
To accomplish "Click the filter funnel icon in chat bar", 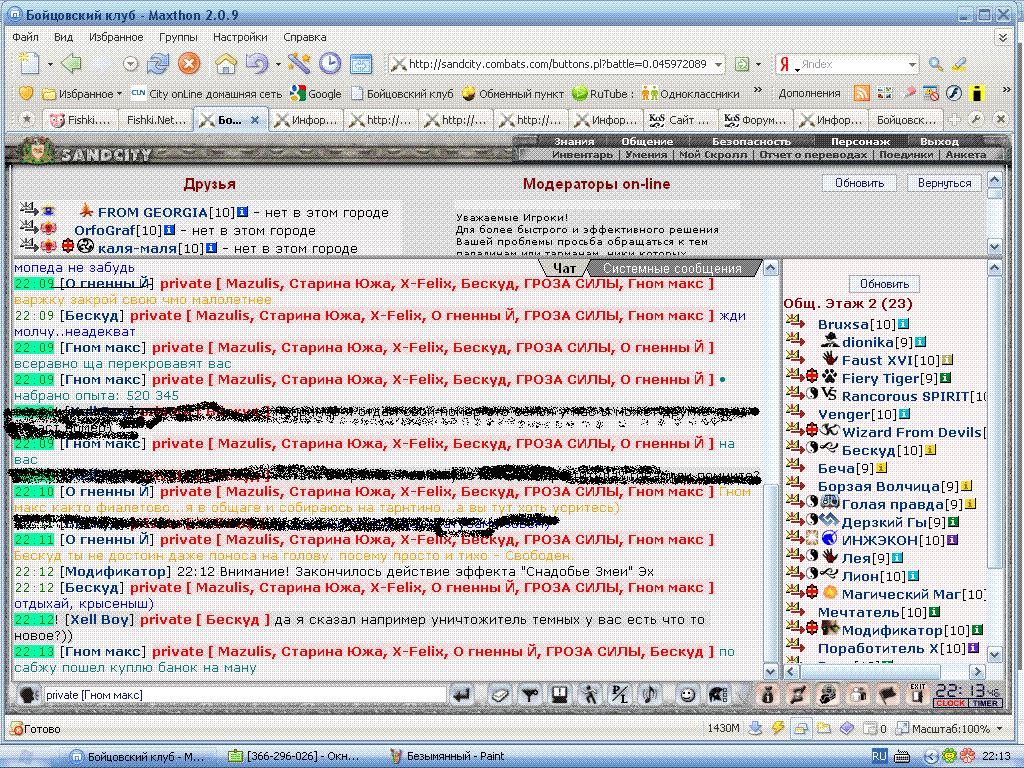I will pyautogui.click(x=530, y=695).
